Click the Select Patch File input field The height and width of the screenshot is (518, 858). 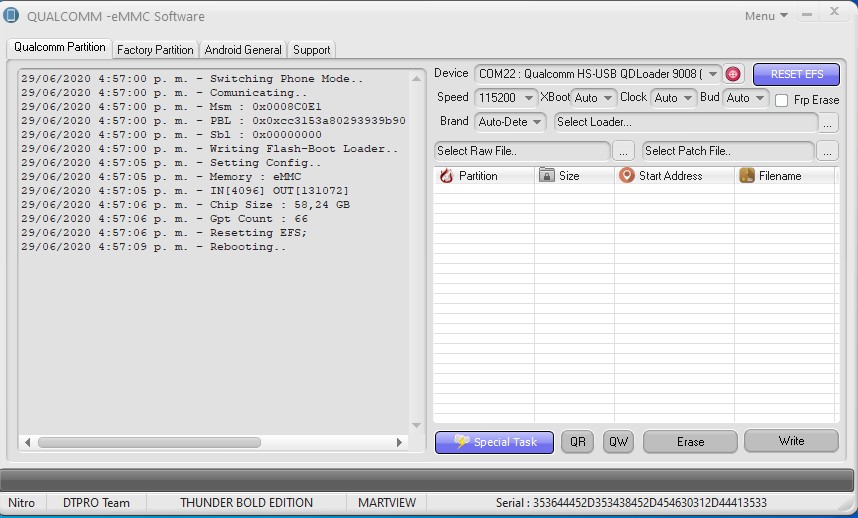[x=728, y=151]
